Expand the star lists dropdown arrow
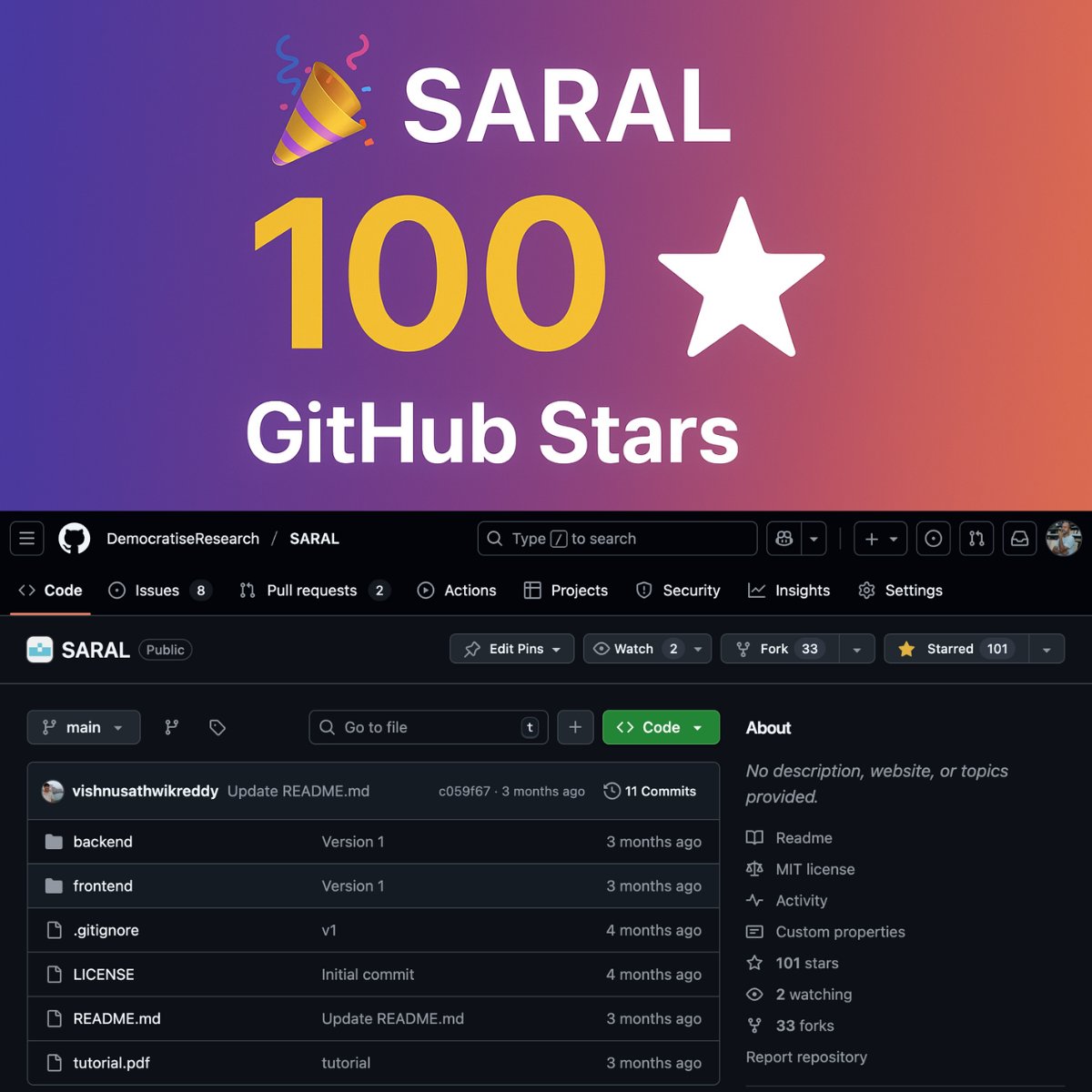The height and width of the screenshot is (1092, 1092). (1046, 649)
